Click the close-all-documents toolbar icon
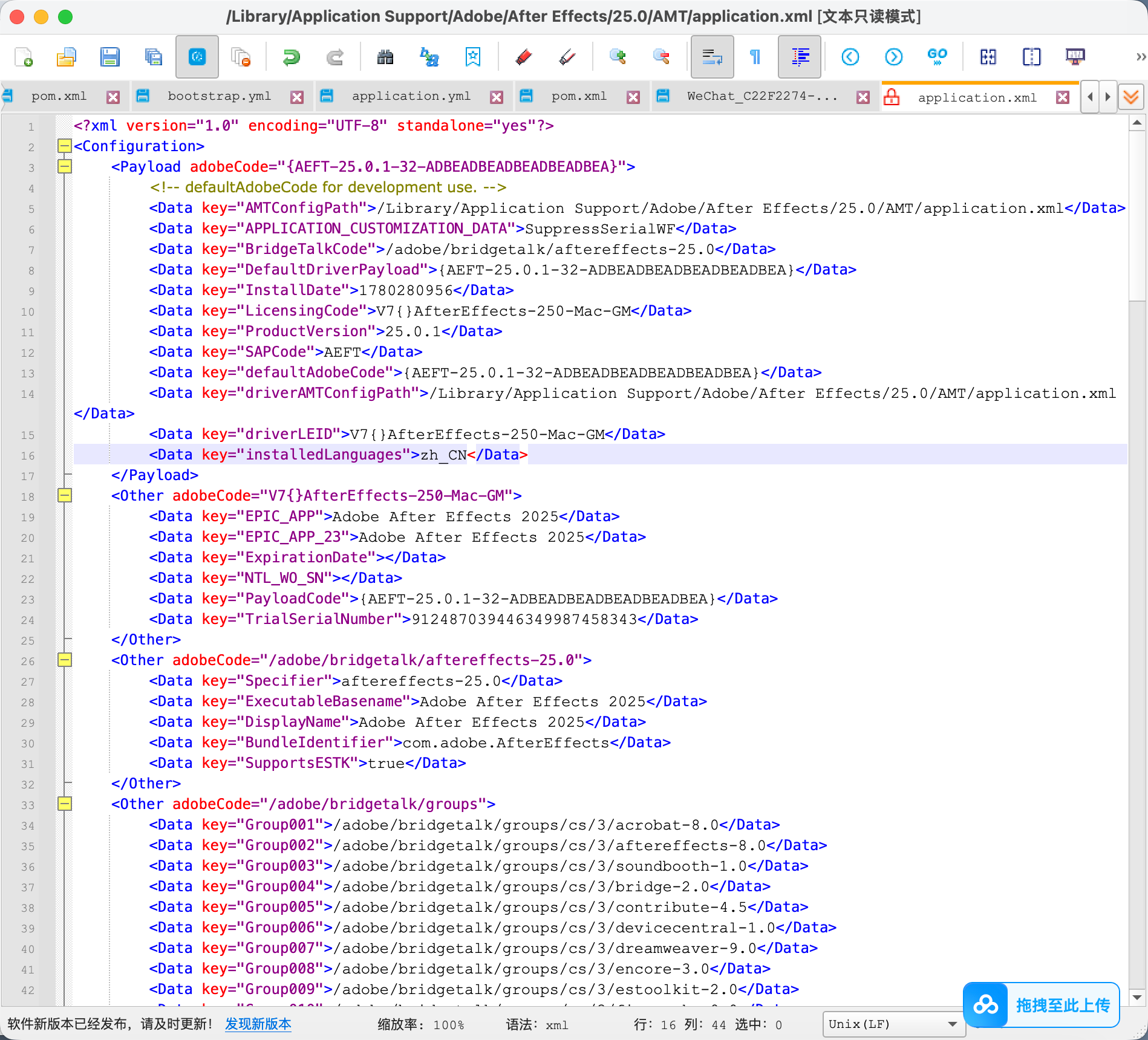Viewport: 1148px width, 1040px height. click(x=241, y=57)
